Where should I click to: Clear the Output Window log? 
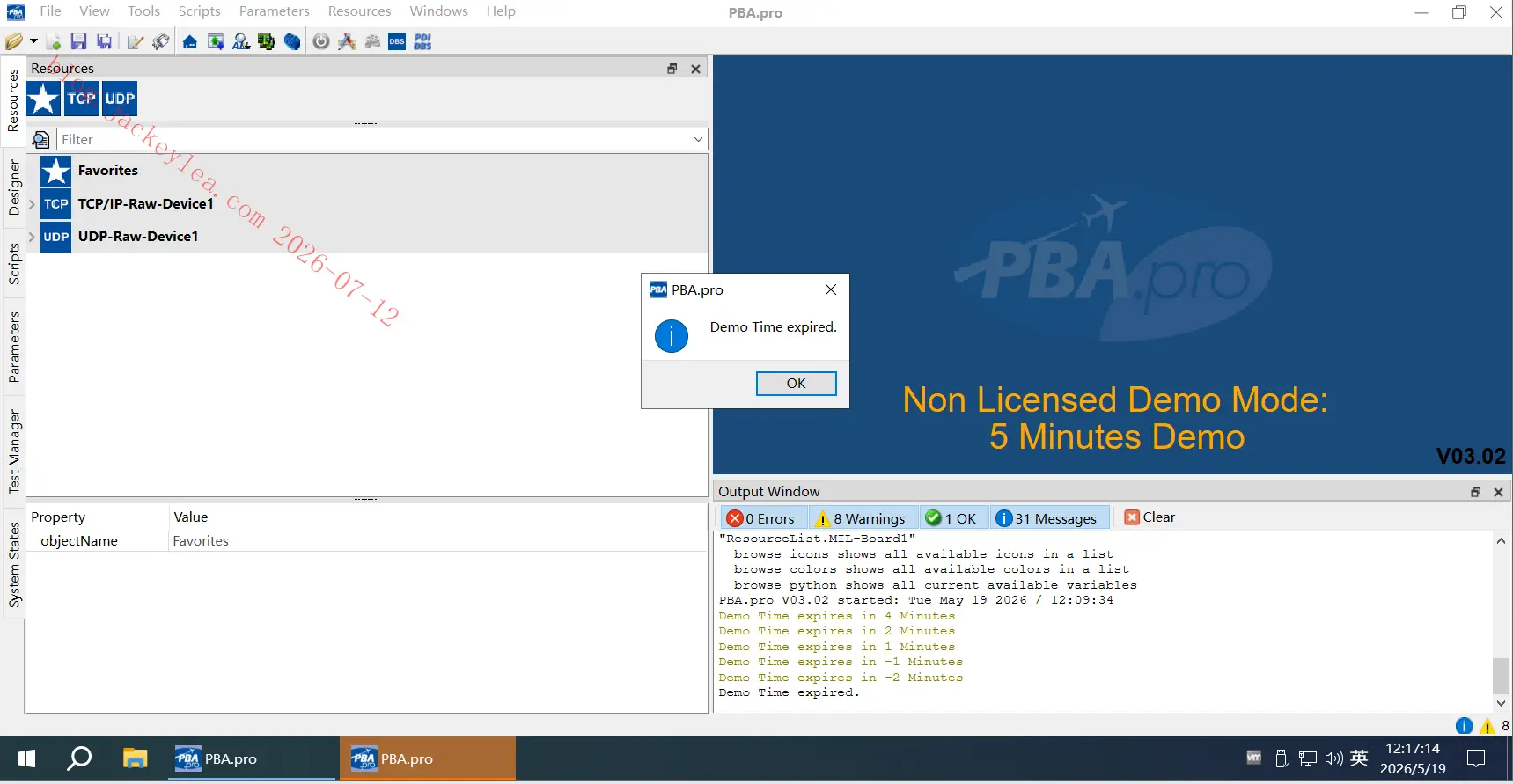(1149, 517)
